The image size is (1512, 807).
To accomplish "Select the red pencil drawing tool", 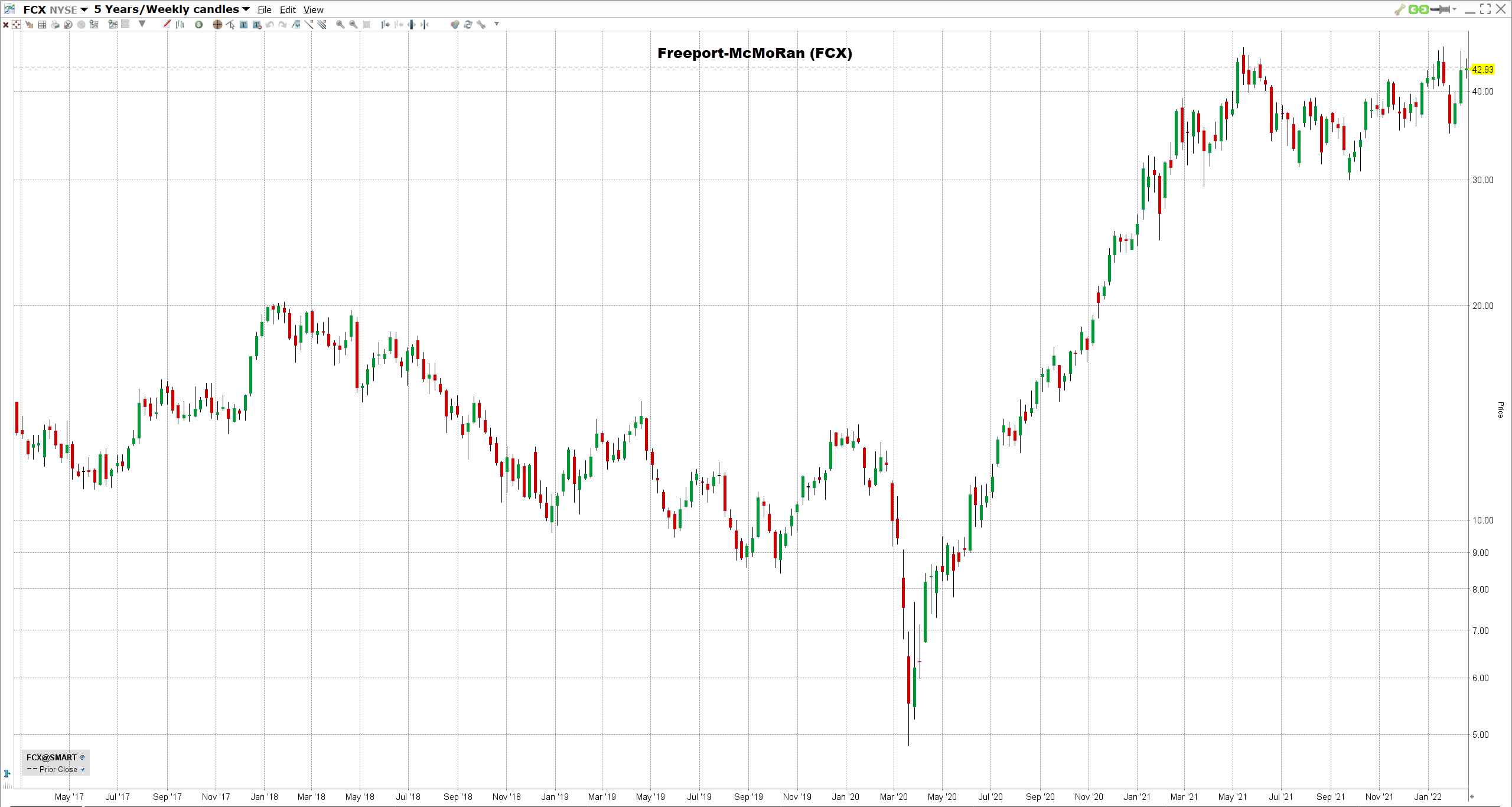I will [x=167, y=24].
